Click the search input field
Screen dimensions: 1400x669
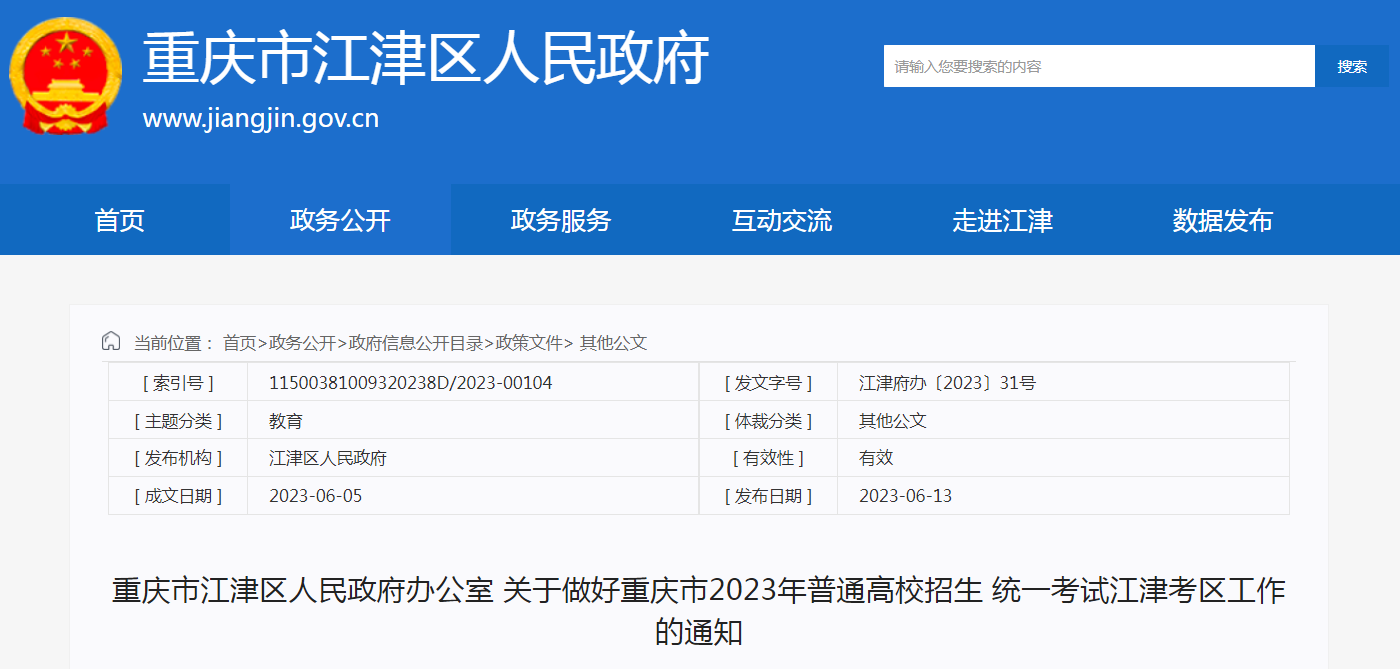[1098, 66]
